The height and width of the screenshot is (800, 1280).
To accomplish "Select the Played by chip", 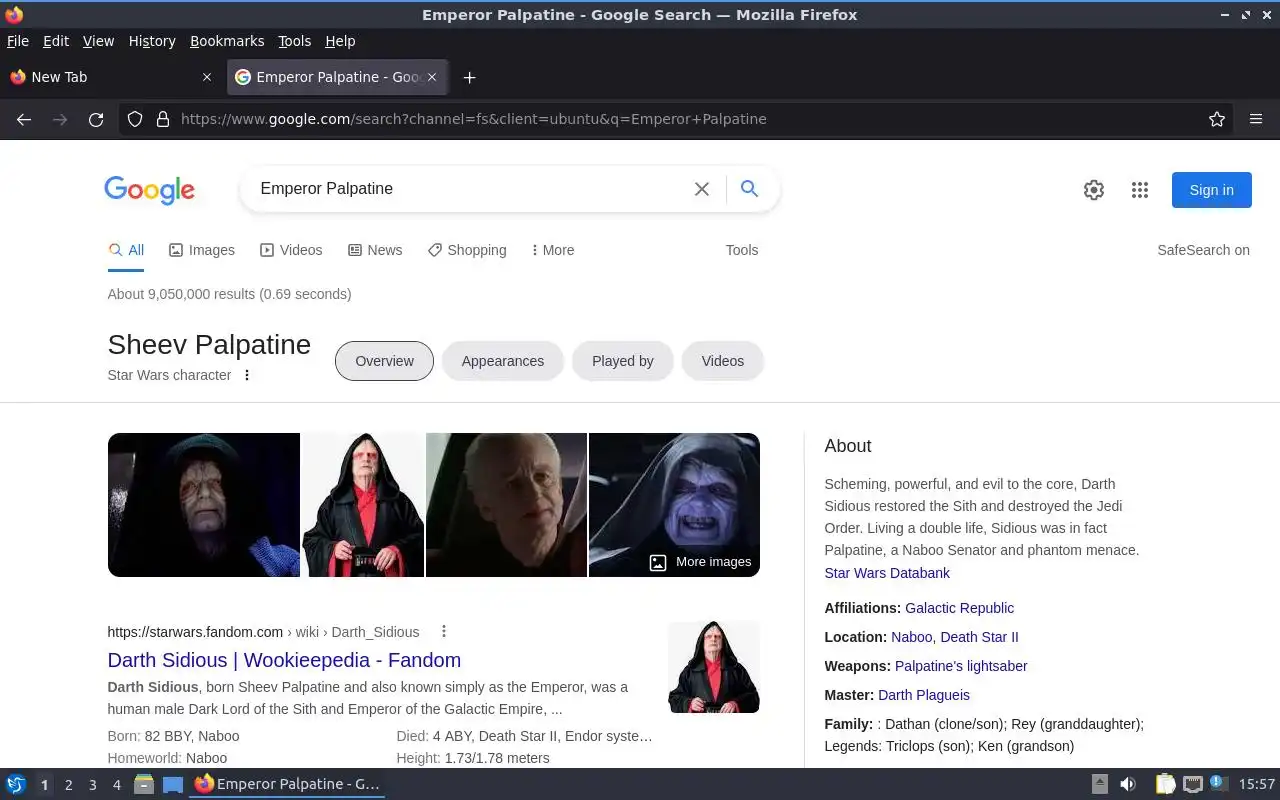I will pyautogui.click(x=623, y=361).
